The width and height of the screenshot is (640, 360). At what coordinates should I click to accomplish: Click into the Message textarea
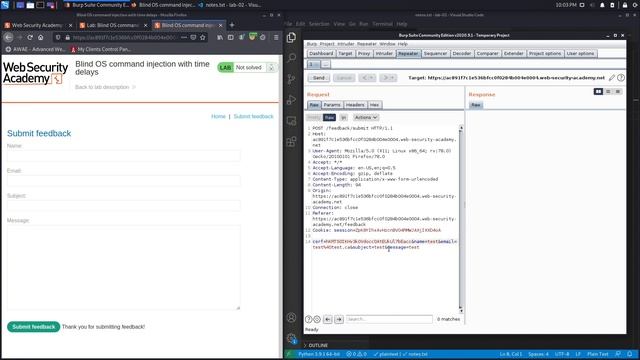(x=124, y=267)
